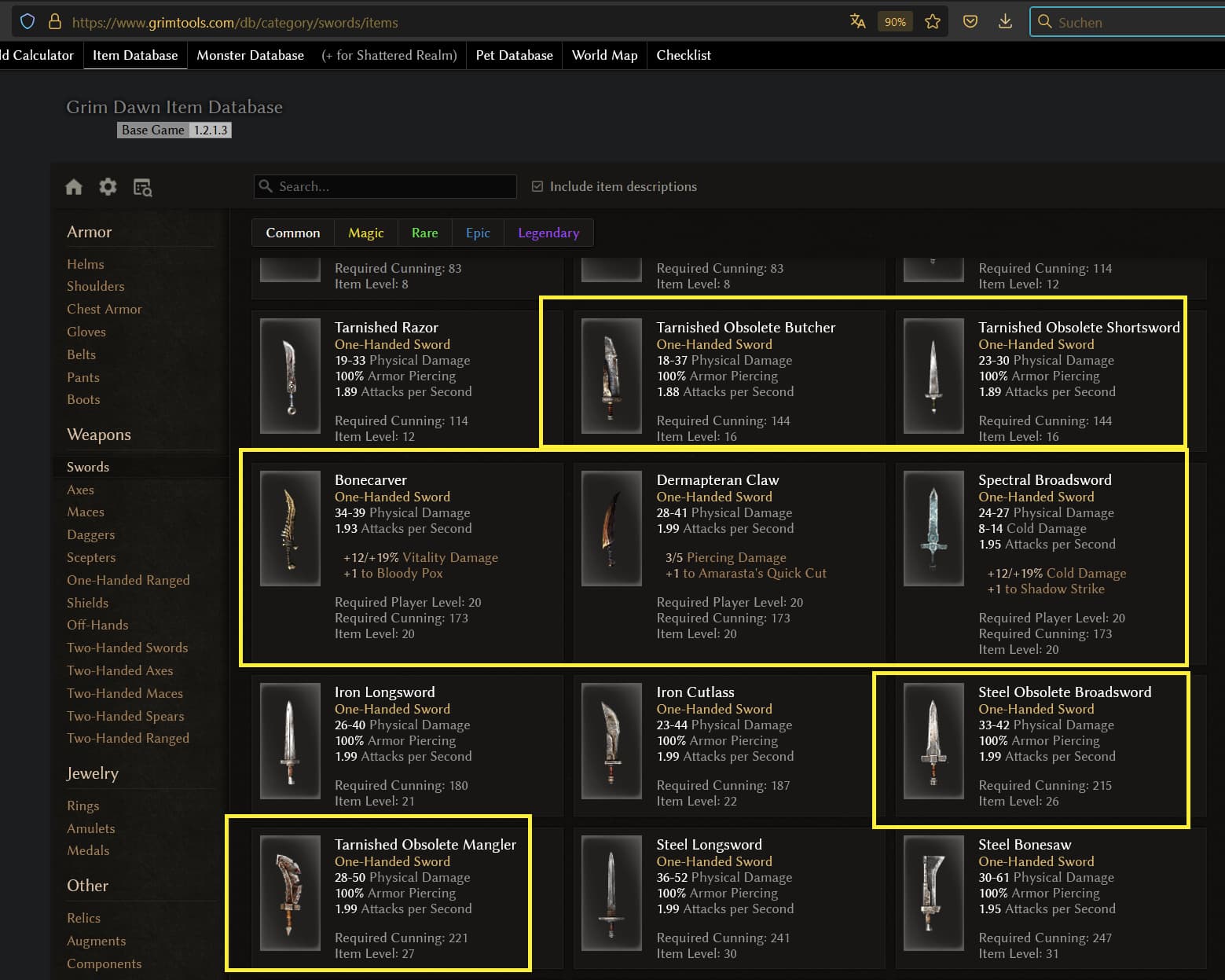Click the shield tracking protection icon
The height and width of the screenshot is (980, 1225).
[28, 21]
